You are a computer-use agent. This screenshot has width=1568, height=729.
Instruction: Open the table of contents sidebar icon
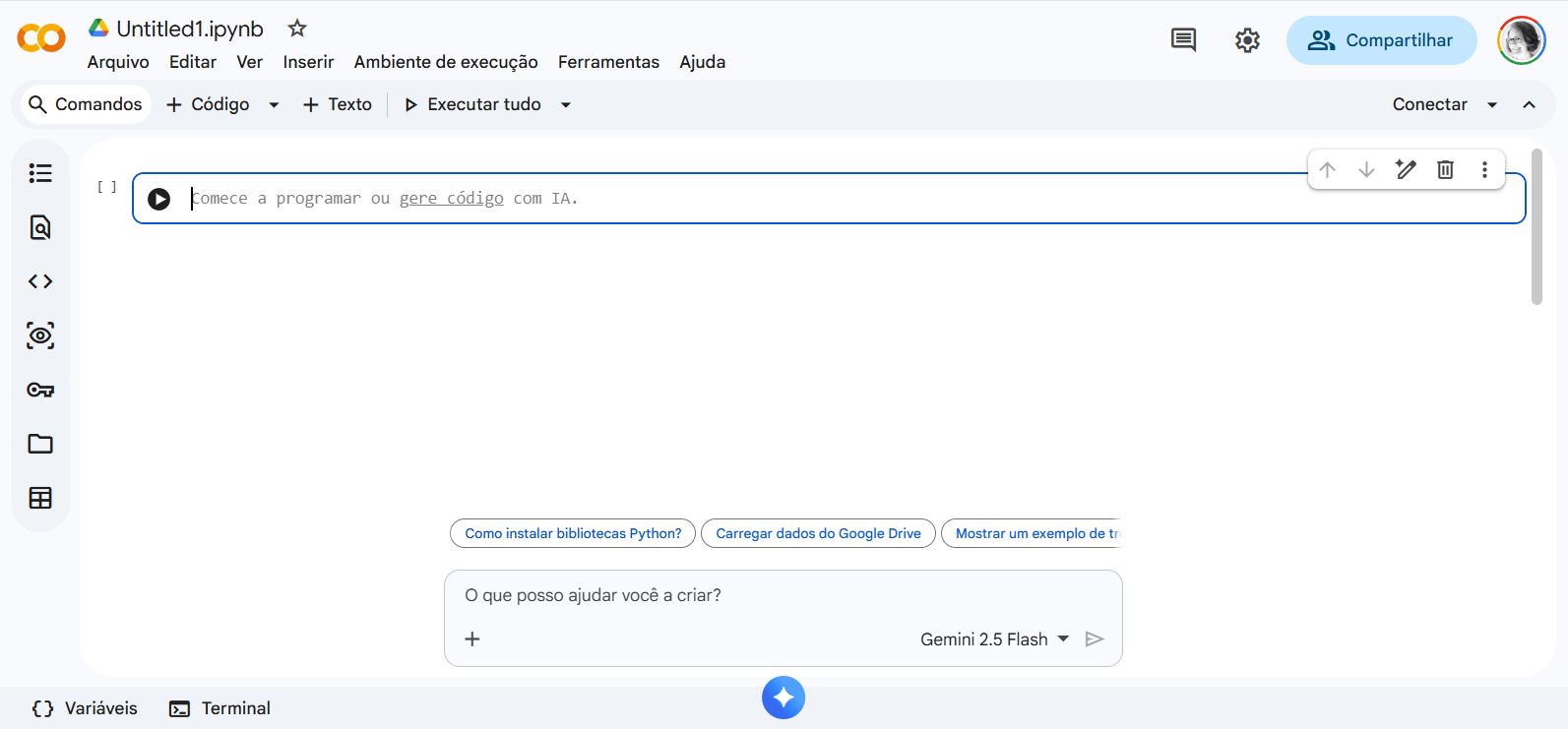click(x=40, y=173)
